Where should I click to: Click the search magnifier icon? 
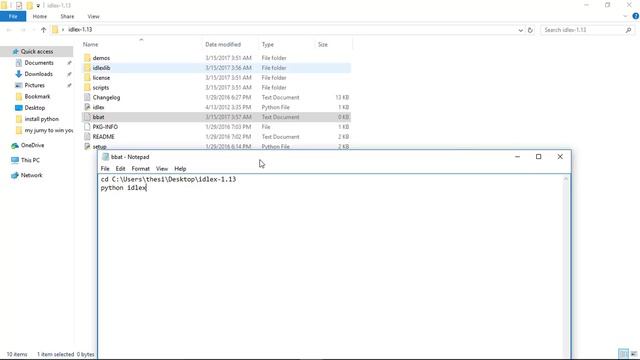pyautogui.click(x=628, y=30)
